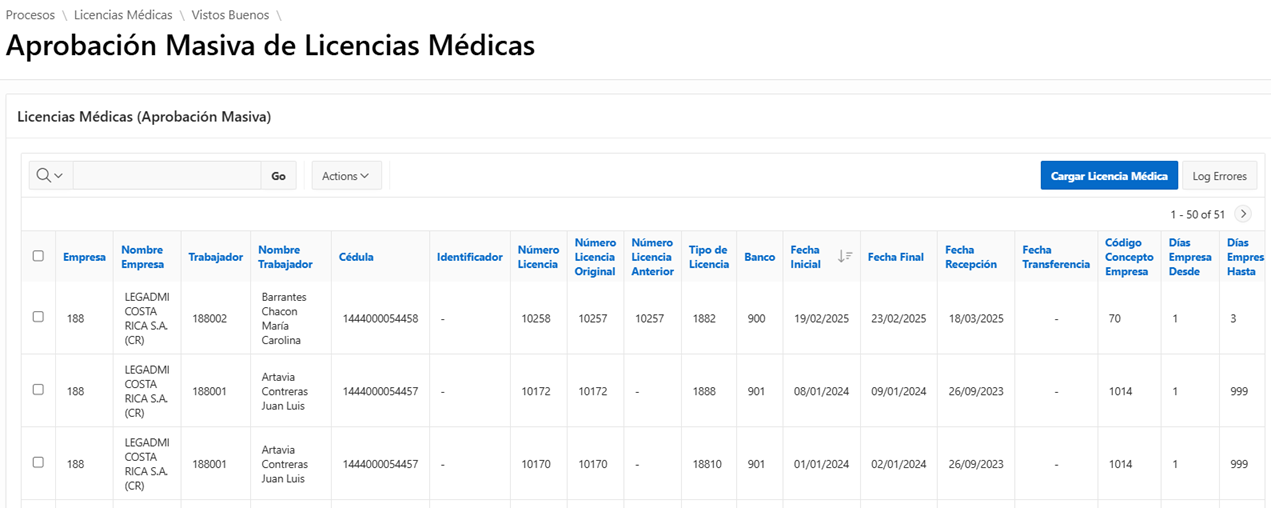
Task: Select checkbox for license number 10172 row
Action: point(38,390)
